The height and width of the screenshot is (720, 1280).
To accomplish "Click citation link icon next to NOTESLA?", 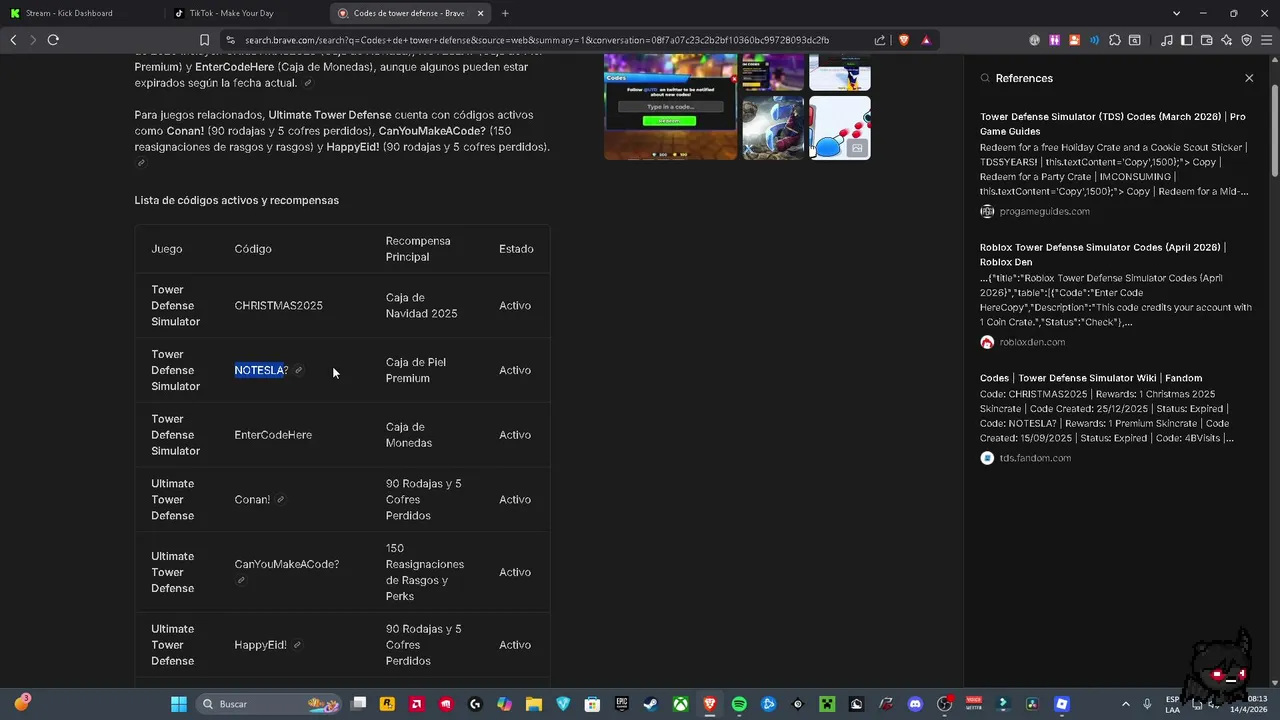I will pos(298,370).
